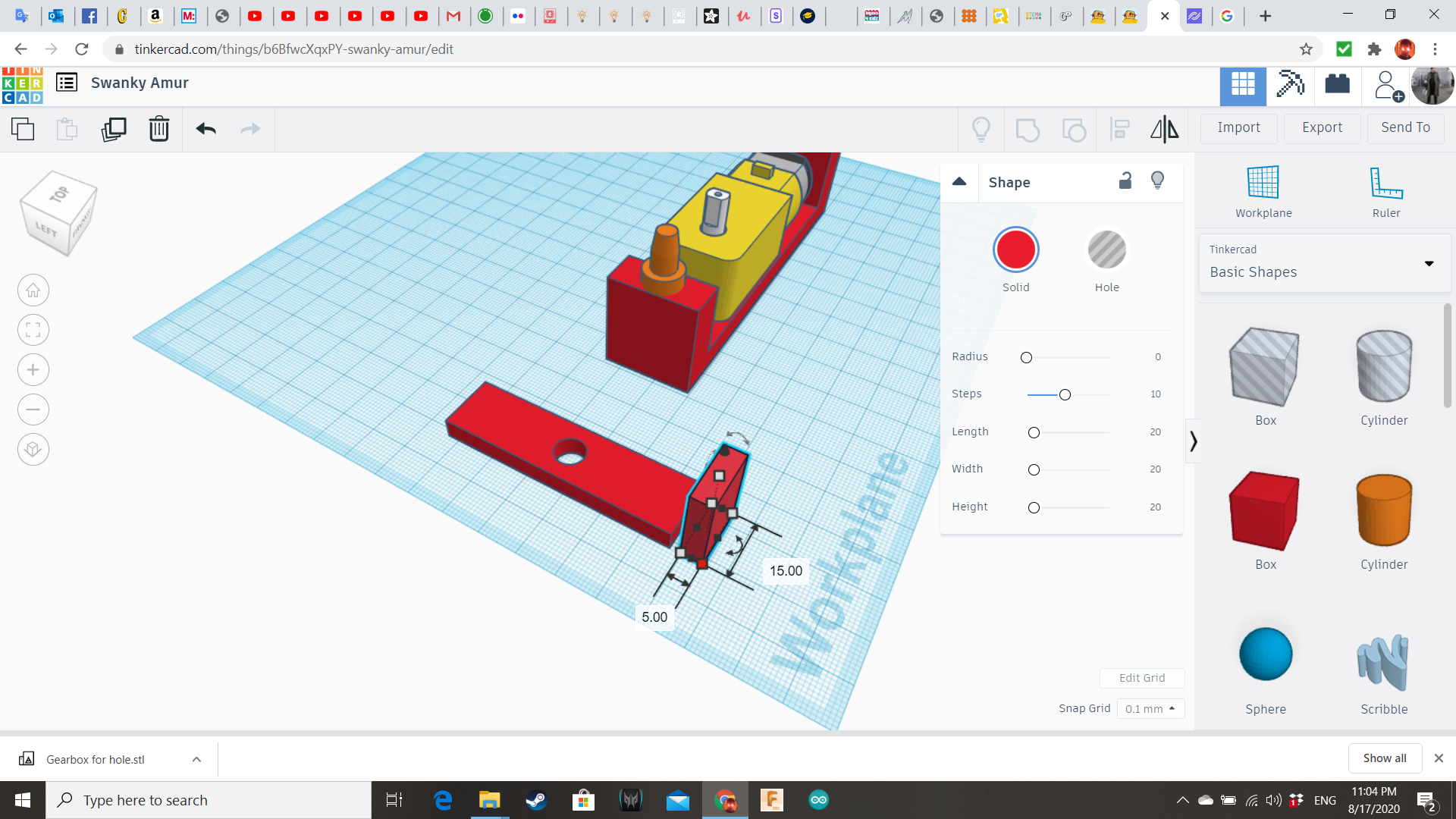Open the Export dialog
The height and width of the screenshot is (819, 1456).
pyautogui.click(x=1322, y=127)
